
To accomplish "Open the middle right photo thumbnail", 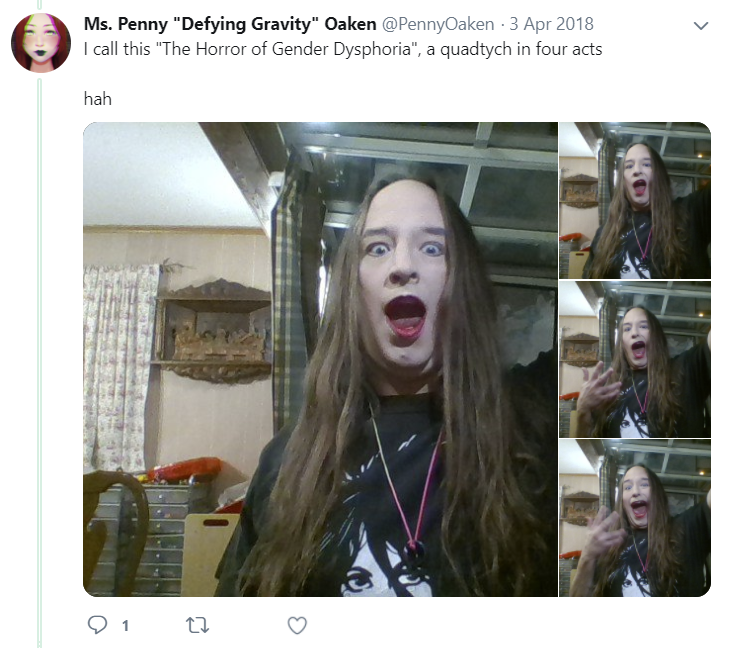I will pyautogui.click(x=635, y=359).
